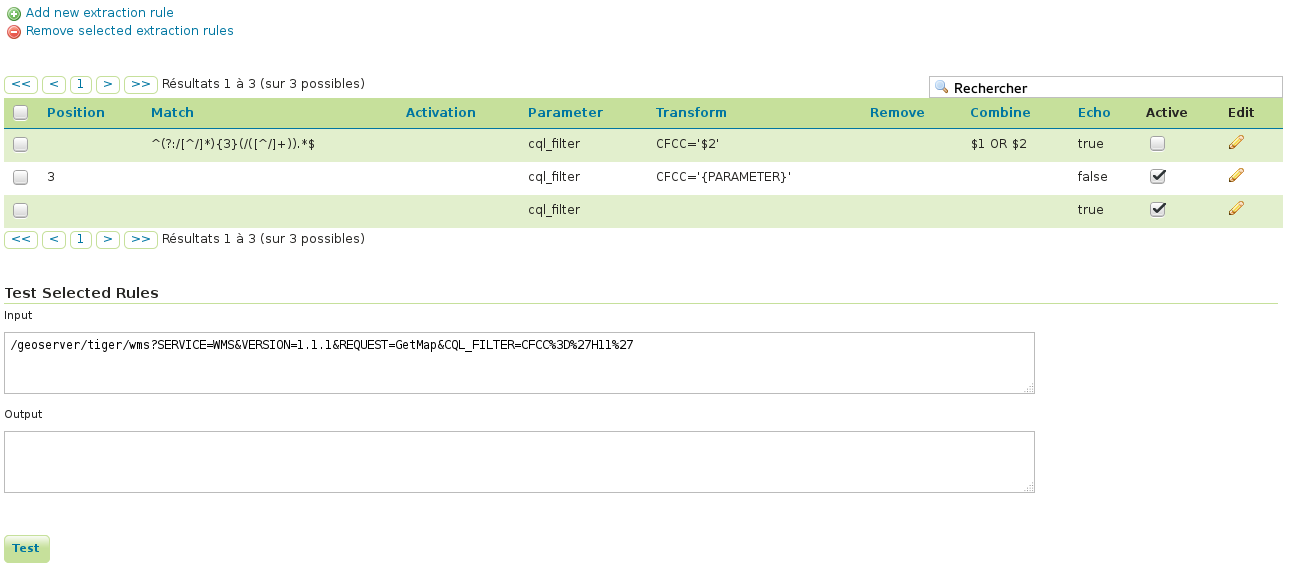This screenshot has height=569, width=1290.
Task: Toggle the select-all checkbox in table header
Action: (x=21, y=113)
